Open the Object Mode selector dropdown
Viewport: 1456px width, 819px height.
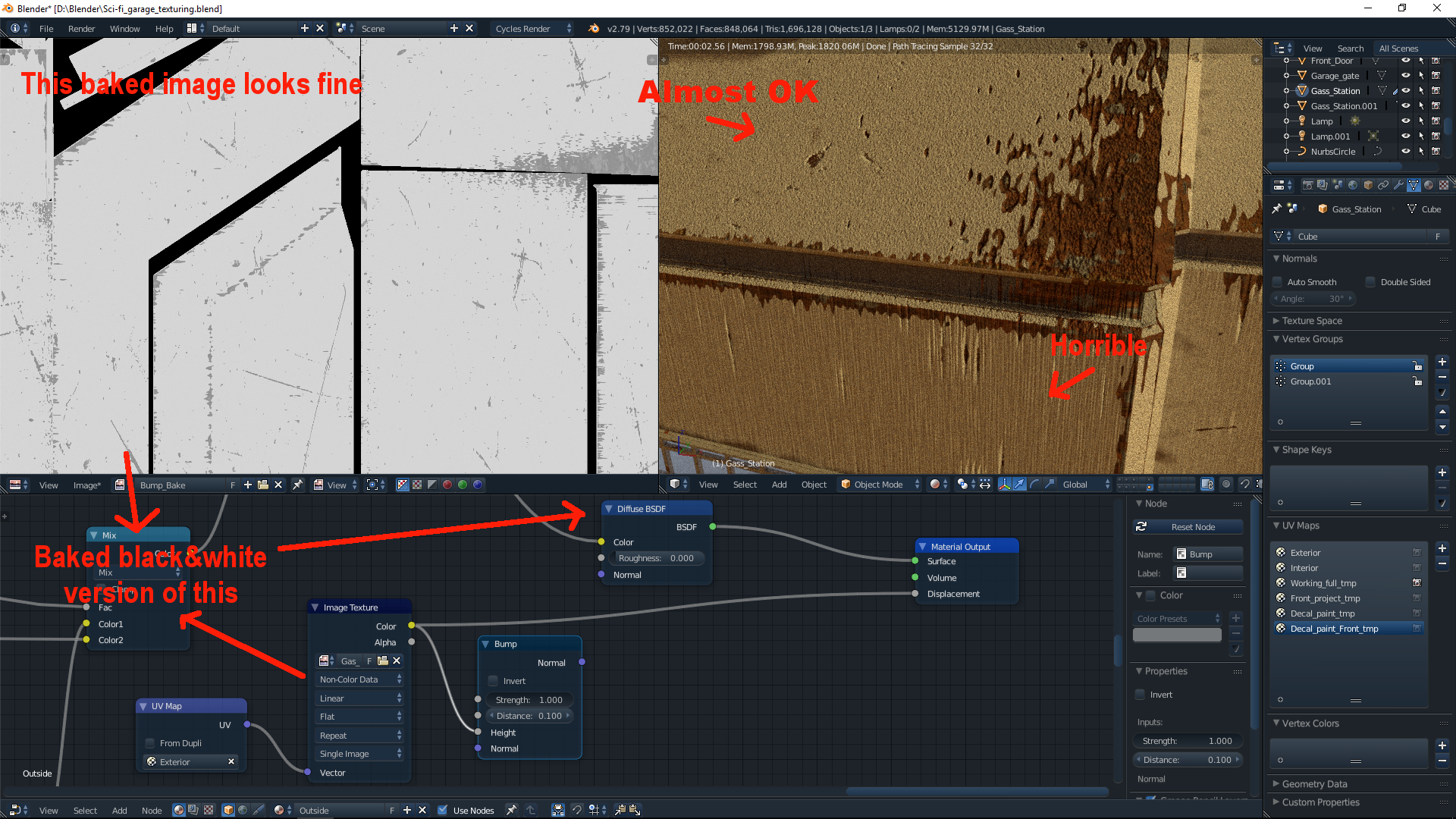[880, 485]
